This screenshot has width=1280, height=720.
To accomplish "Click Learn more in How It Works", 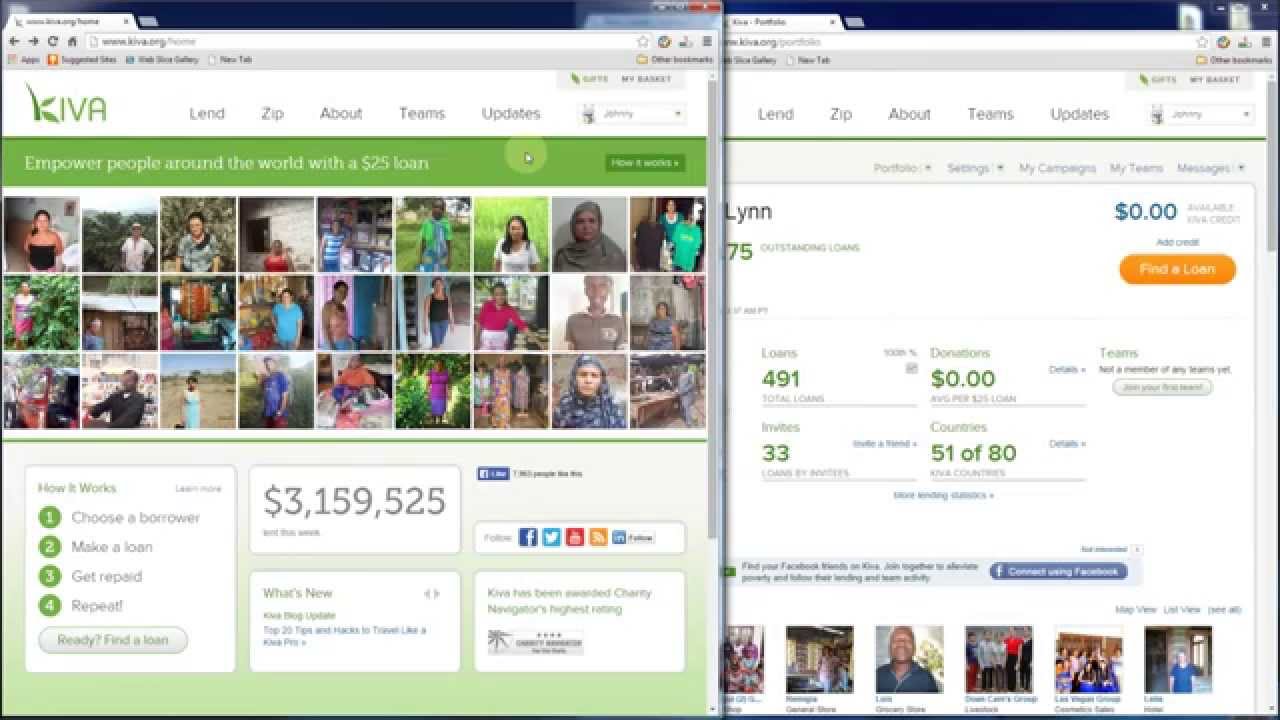I will (x=198, y=489).
